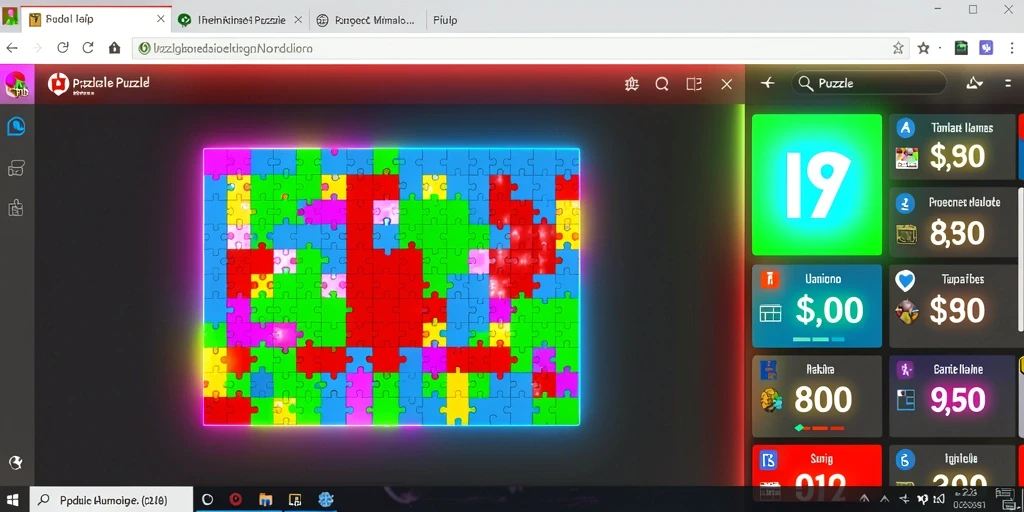Click the round blue 6 icon on Ignlele card
This screenshot has width=1024, height=512.
tap(905, 460)
